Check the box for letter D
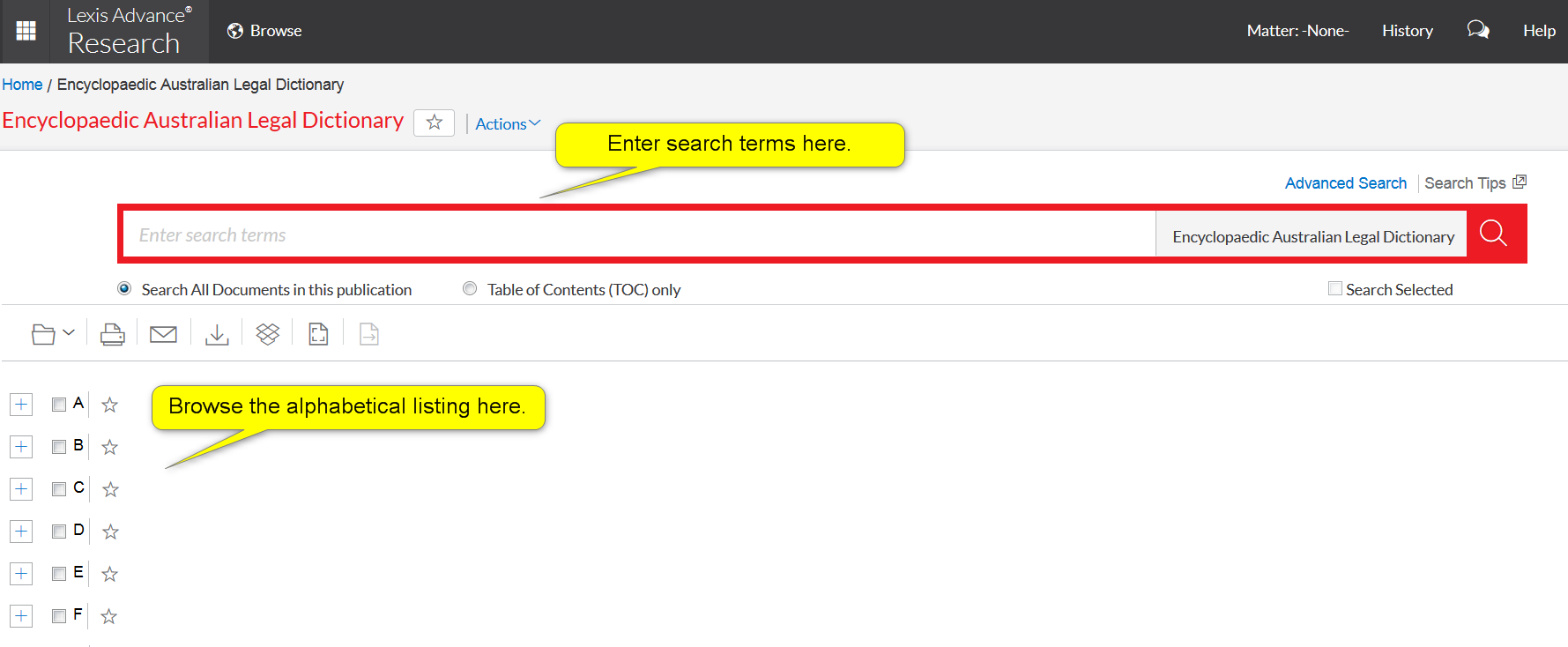Screen dimensions: 1568x647 pyautogui.click(x=59, y=532)
